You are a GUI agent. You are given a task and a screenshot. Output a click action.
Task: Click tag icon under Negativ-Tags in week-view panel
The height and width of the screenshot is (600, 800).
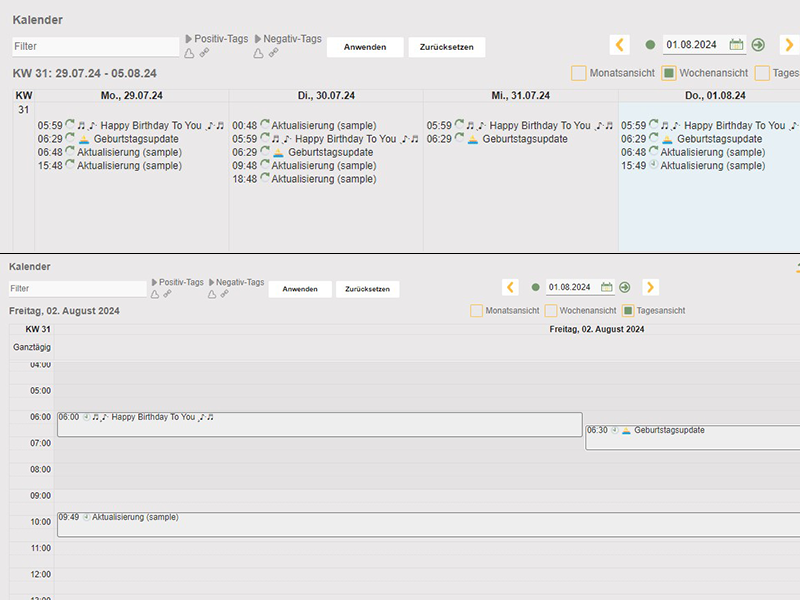click(x=259, y=53)
